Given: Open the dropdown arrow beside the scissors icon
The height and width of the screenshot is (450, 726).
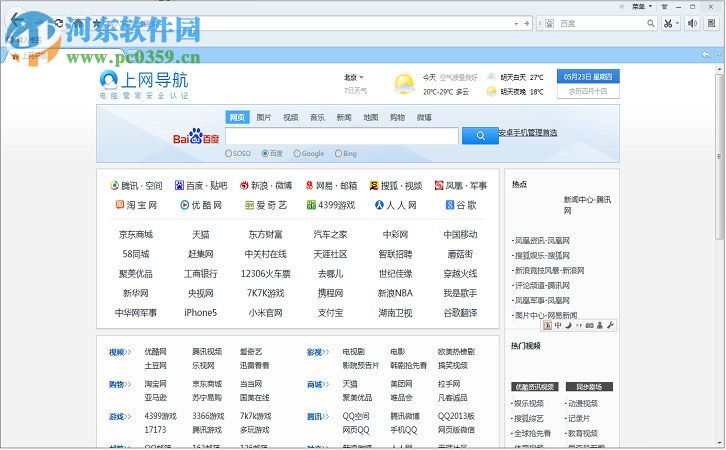Looking at the screenshot, I should point(677,23).
